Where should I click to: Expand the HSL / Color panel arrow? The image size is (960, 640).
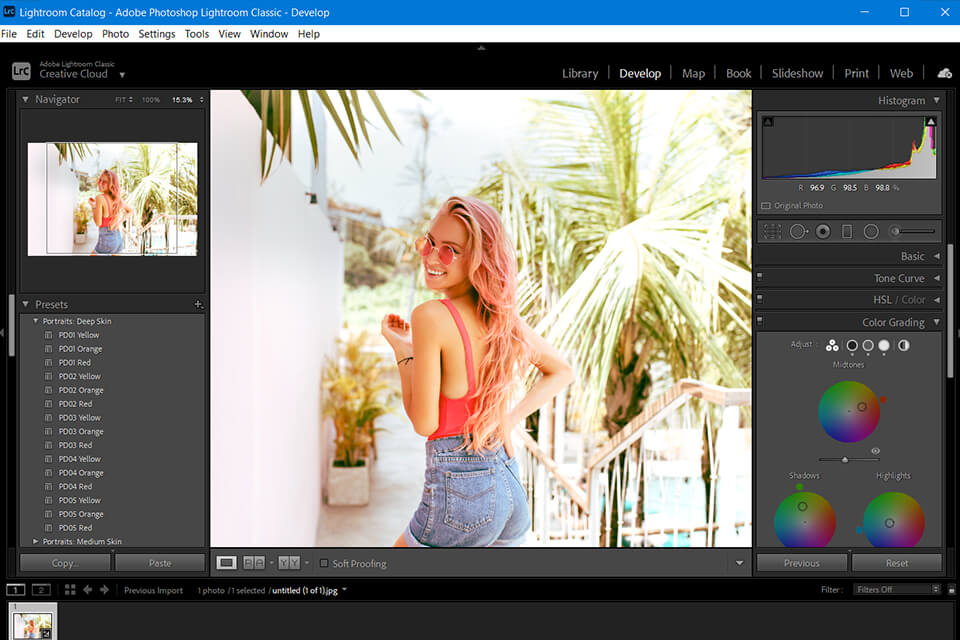(x=936, y=300)
